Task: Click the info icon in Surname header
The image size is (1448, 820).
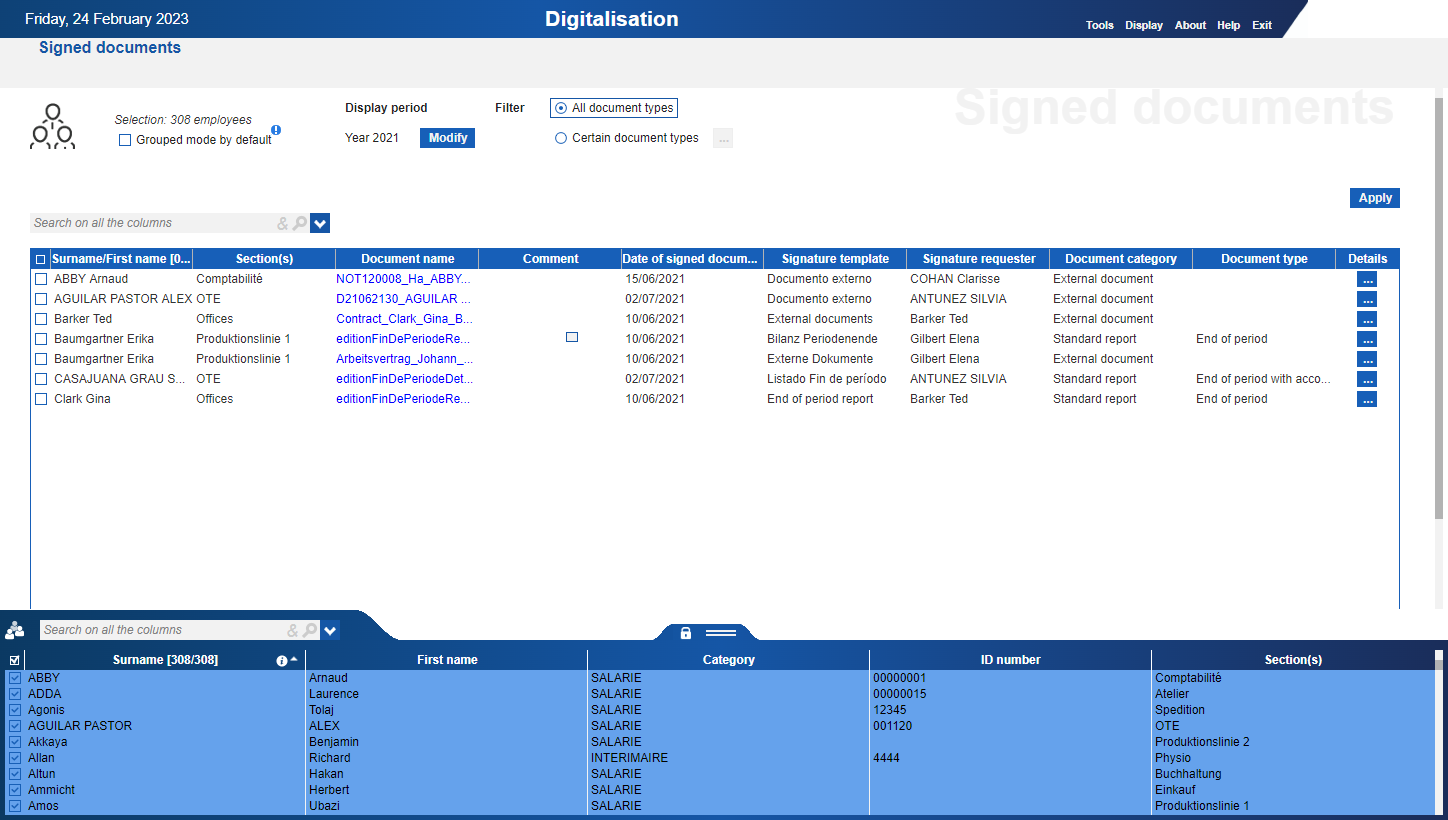Action: click(282, 660)
